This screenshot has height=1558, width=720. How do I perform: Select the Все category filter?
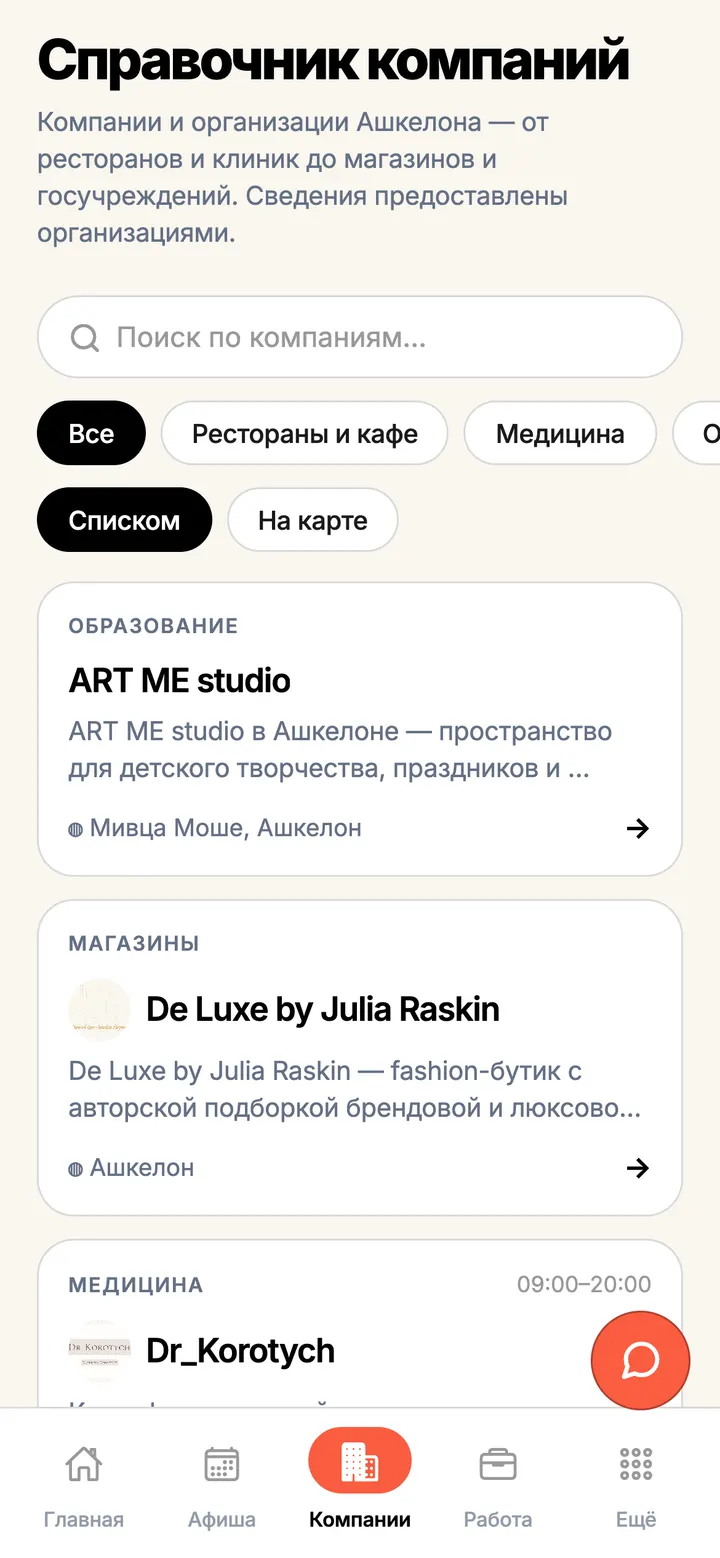91,433
